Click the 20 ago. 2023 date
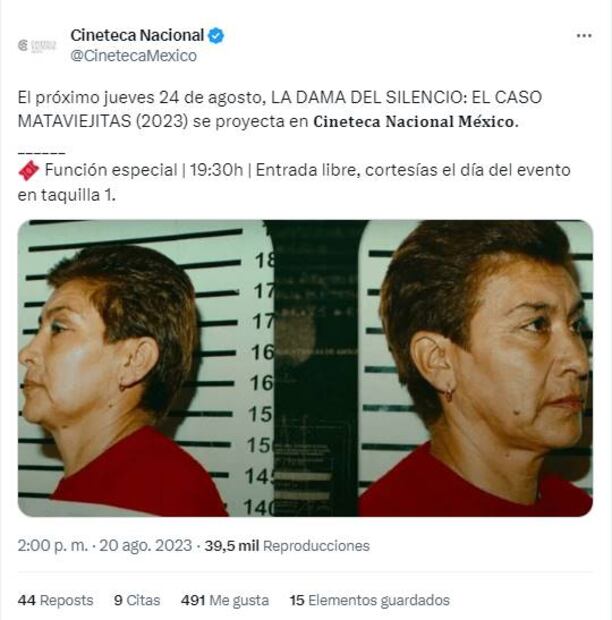The width and height of the screenshot is (612, 620). coord(145,546)
